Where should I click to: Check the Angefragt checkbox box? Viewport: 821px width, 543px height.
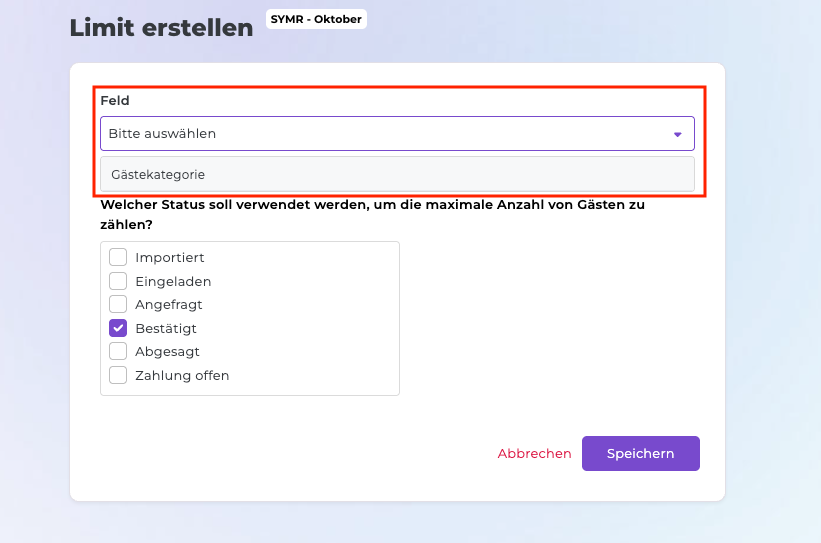(118, 304)
